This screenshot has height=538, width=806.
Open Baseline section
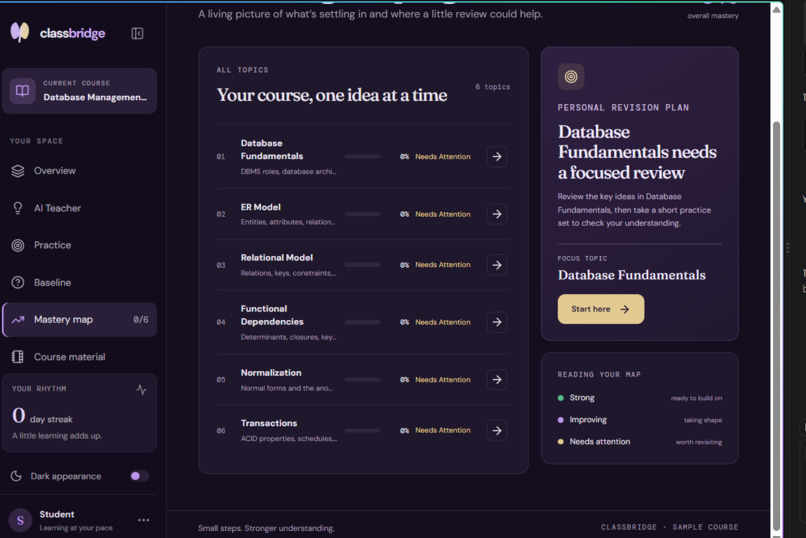[80, 283]
